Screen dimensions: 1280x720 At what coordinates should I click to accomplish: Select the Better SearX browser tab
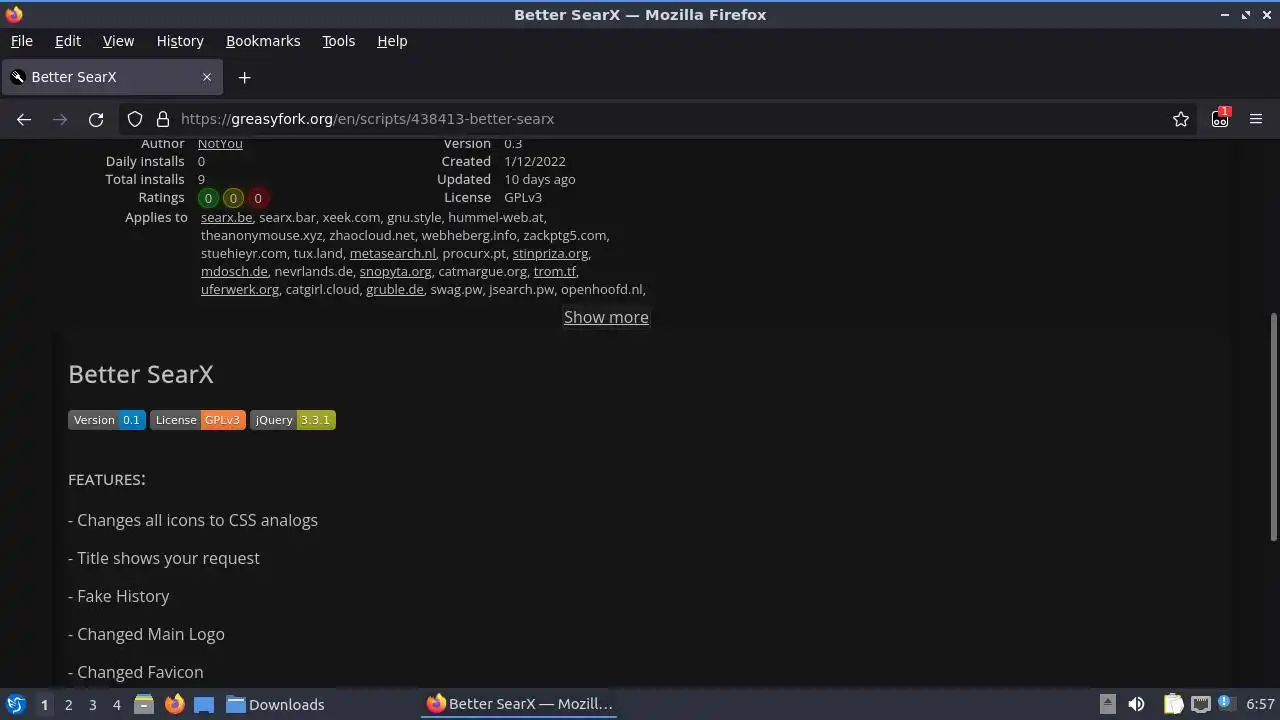coord(111,77)
